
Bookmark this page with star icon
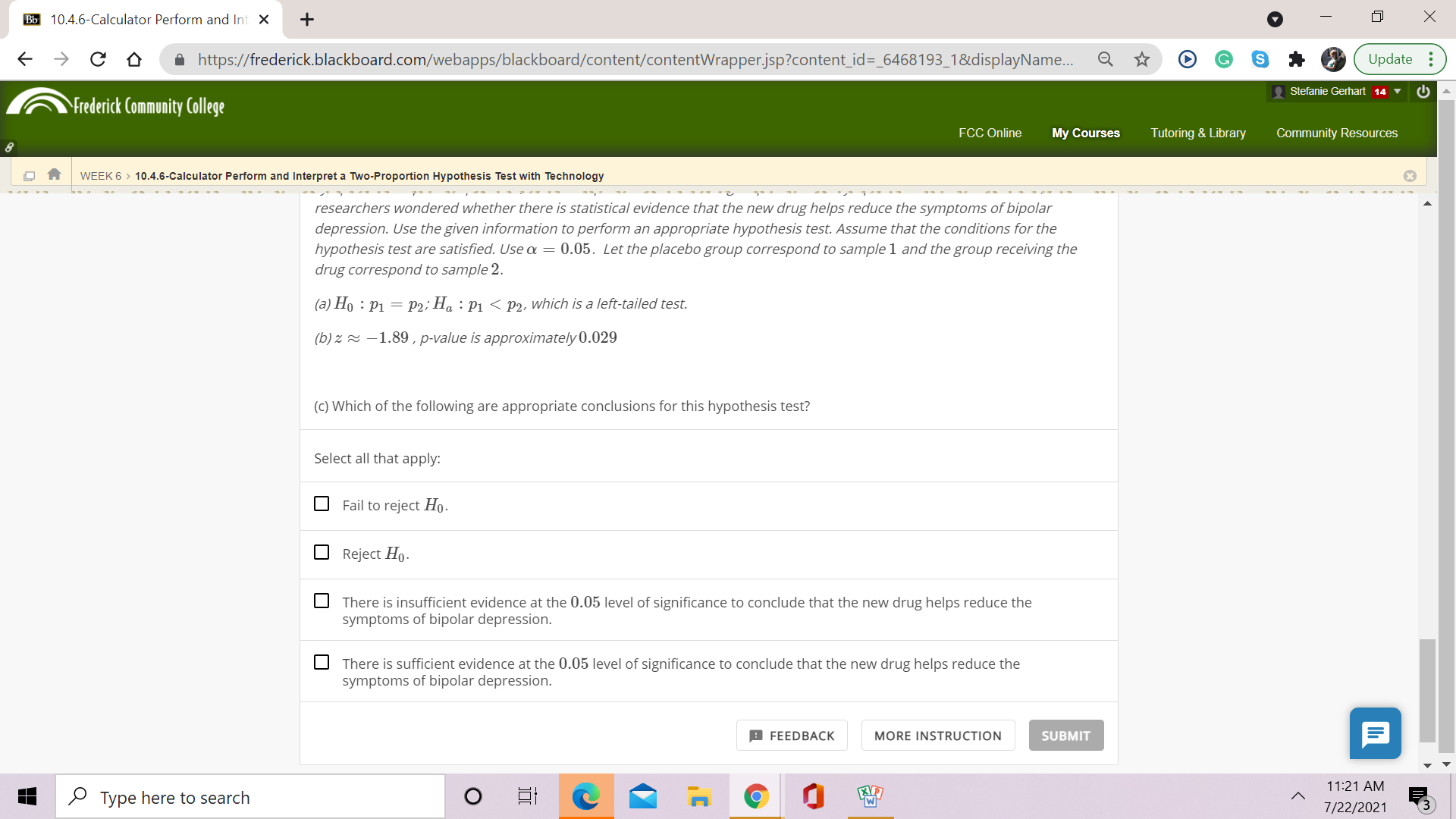tap(1142, 59)
